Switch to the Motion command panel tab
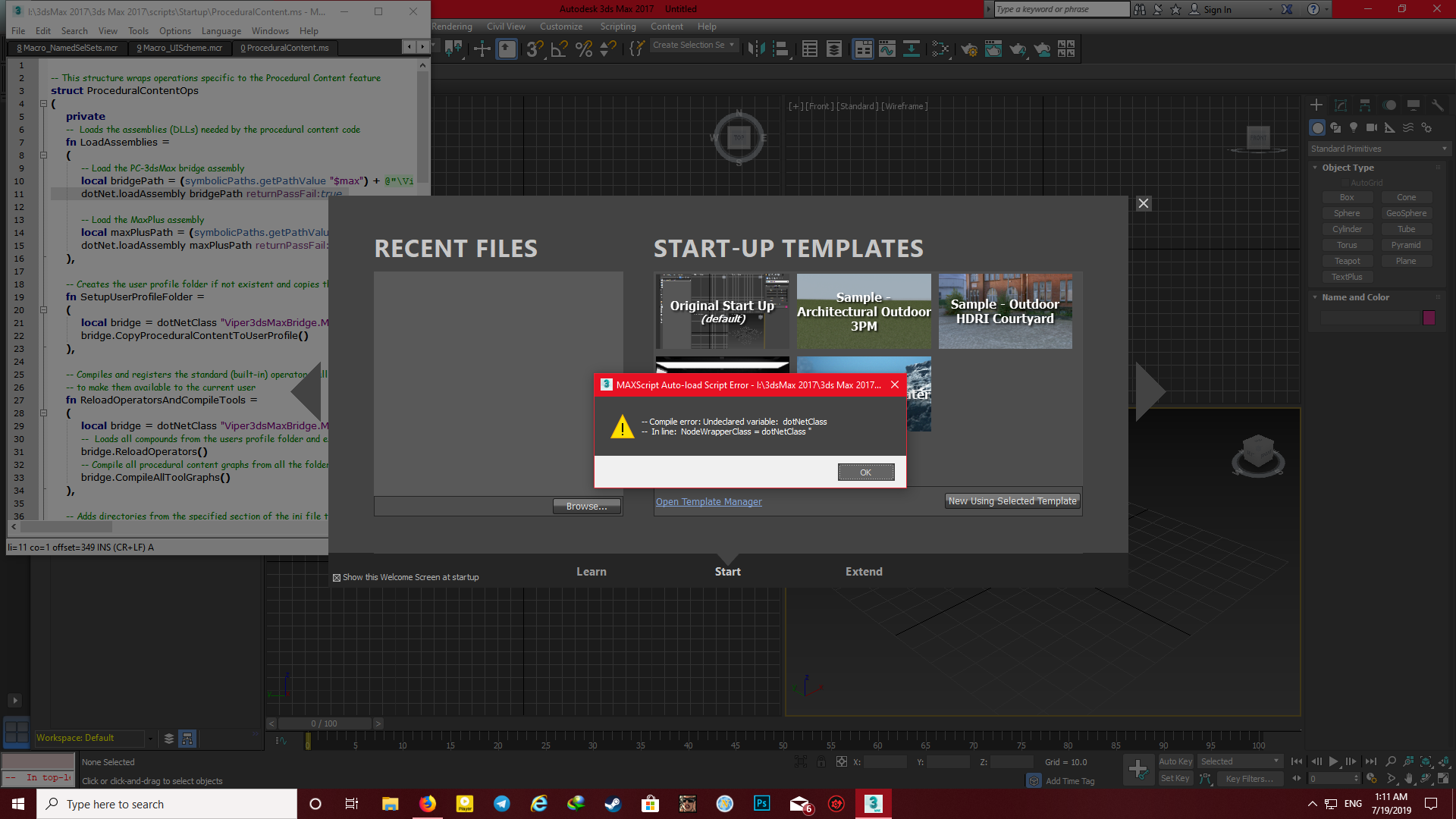Image resolution: width=1456 pixels, height=819 pixels. [x=1389, y=105]
